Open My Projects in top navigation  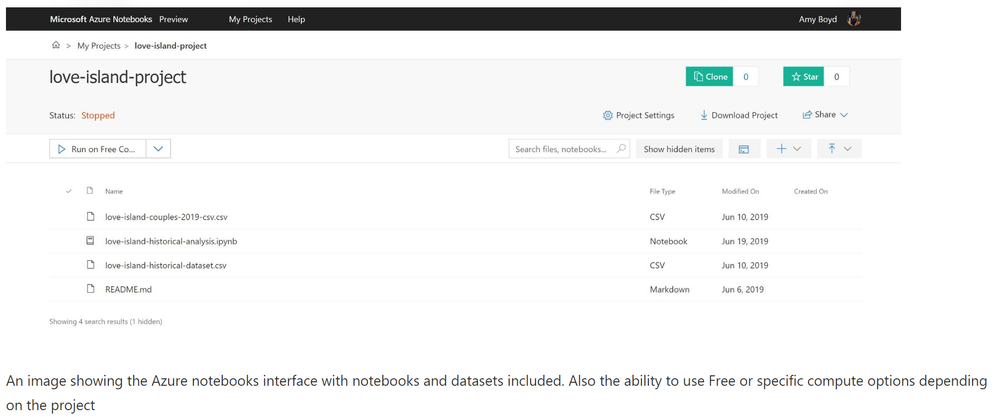pos(248,19)
